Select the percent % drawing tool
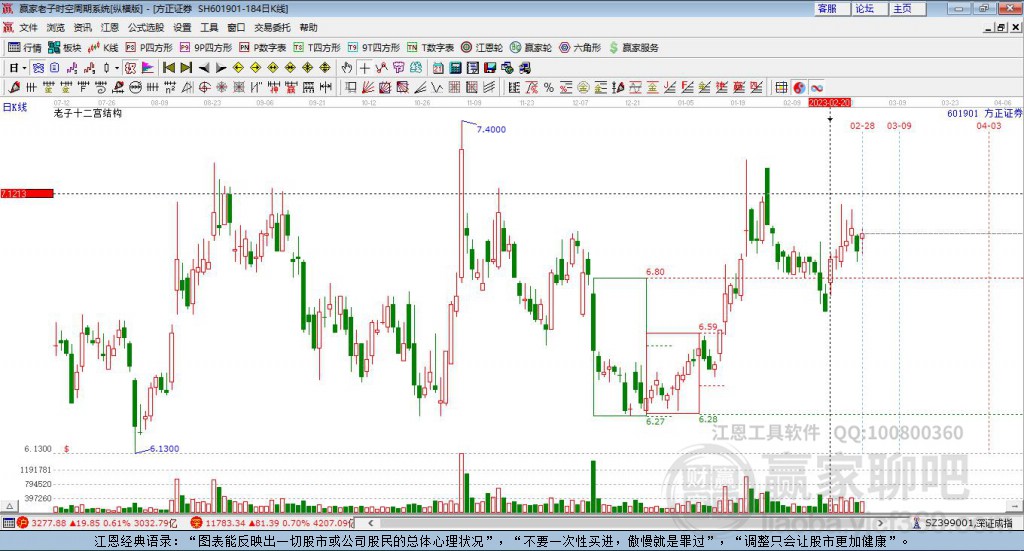This screenshot has height=551, width=1024. tap(549, 87)
